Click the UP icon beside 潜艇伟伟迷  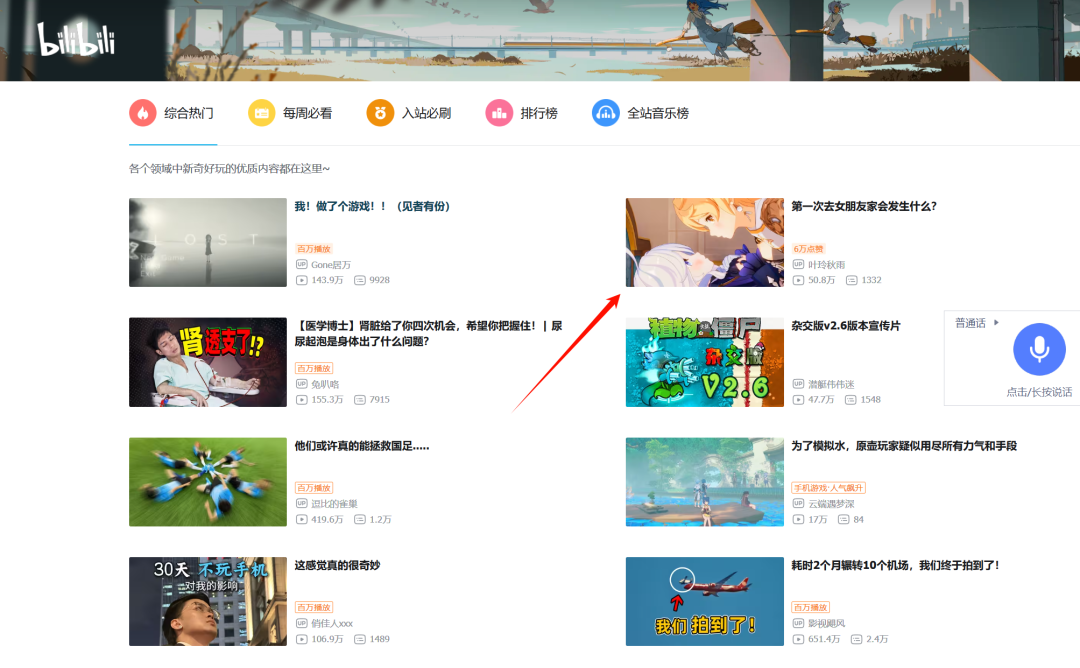(798, 384)
